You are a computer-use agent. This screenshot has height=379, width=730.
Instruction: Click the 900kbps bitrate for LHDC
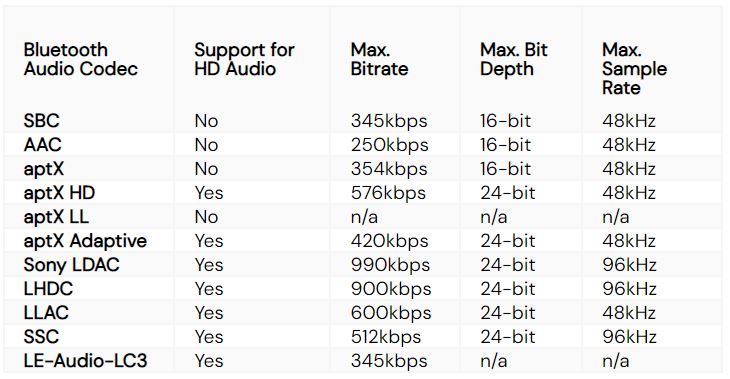click(x=391, y=290)
